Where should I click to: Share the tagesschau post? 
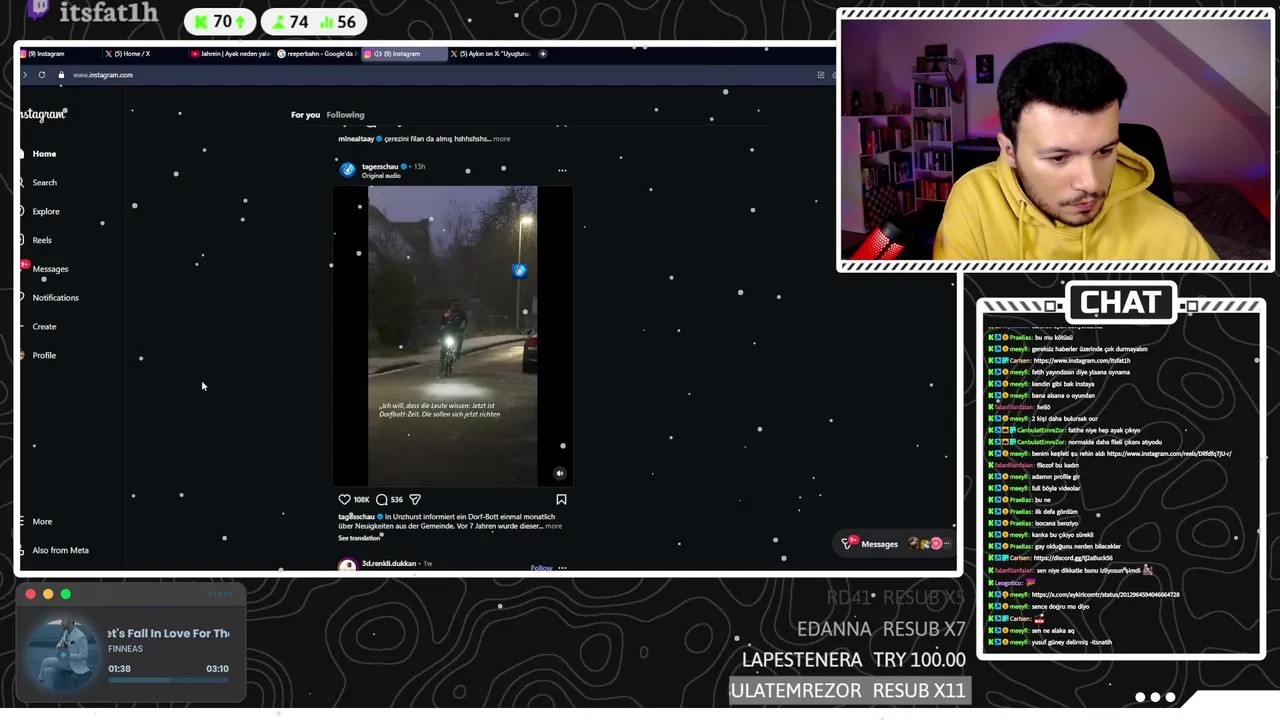[415, 500]
